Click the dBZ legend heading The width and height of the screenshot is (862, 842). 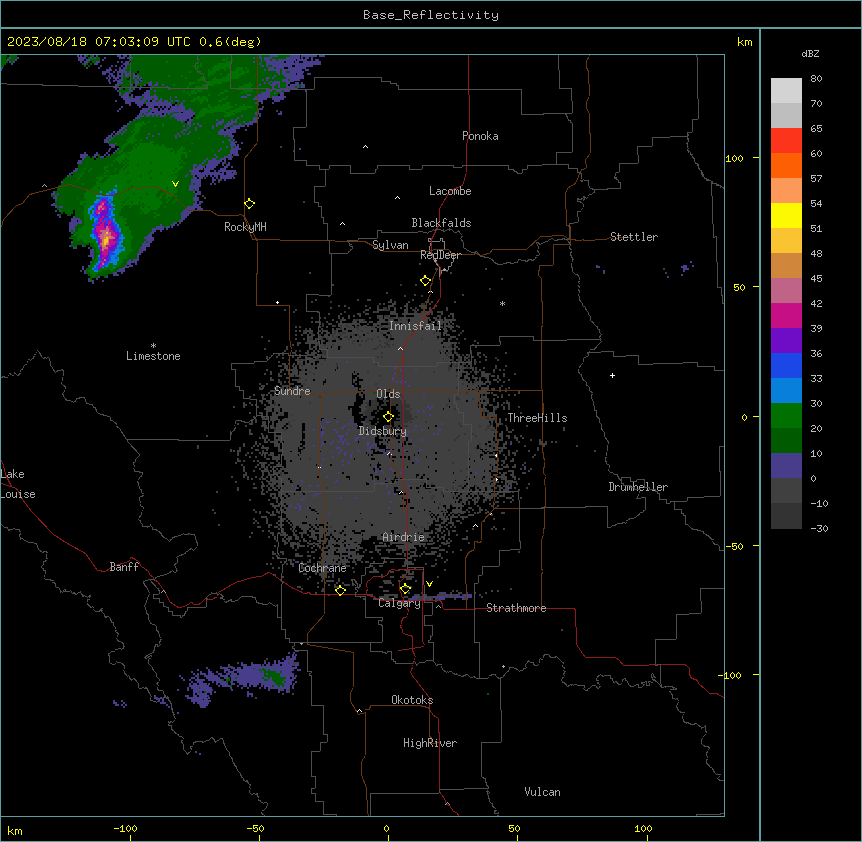pyautogui.click(x=810, y=54)
